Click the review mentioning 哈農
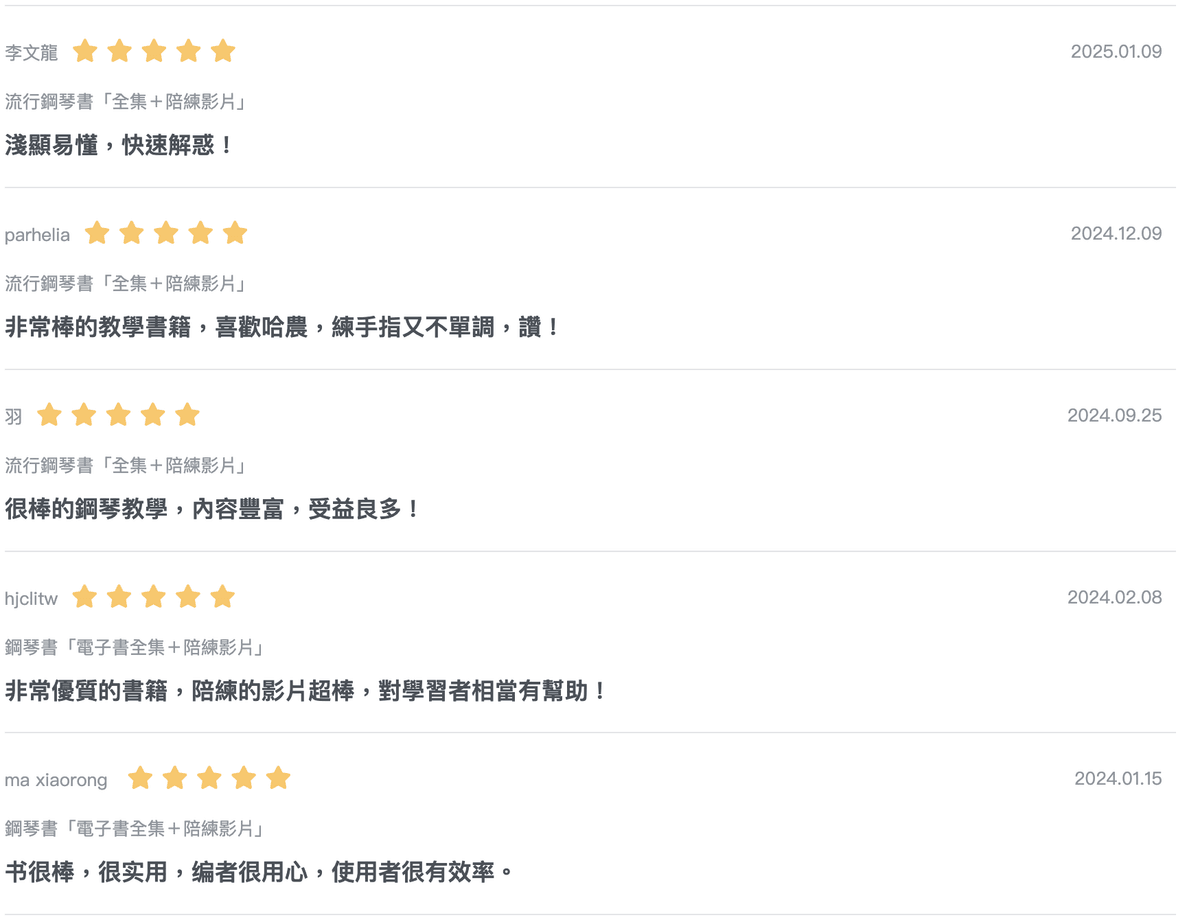1200x920 pixels. click(x=283, y=328)
